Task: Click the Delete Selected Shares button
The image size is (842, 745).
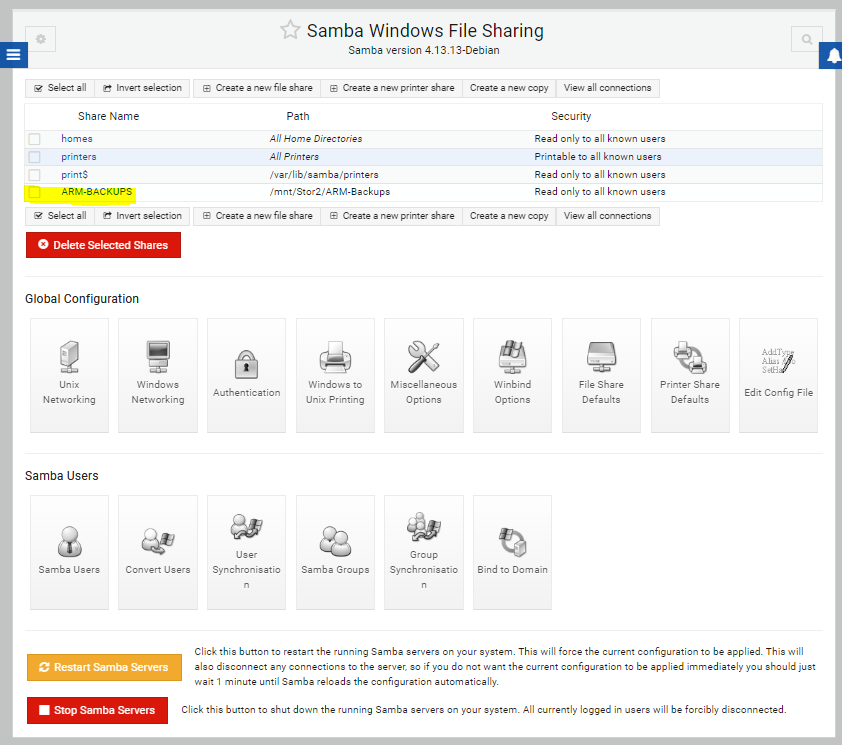Action: coord(103,245)
